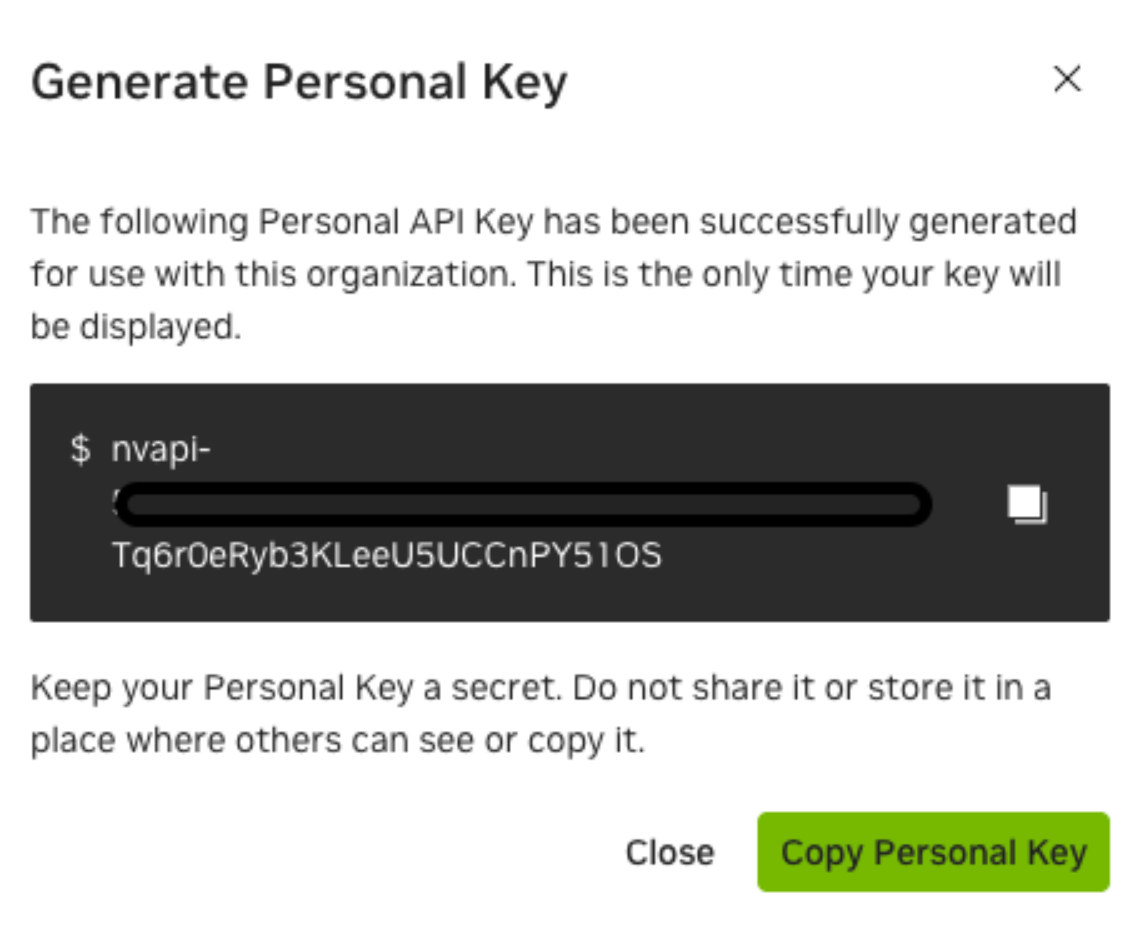Image resolution: width=1127 pixels, height=925 pixels.
Task: Close the dialog with the X icon
Action: (1067, 79)
